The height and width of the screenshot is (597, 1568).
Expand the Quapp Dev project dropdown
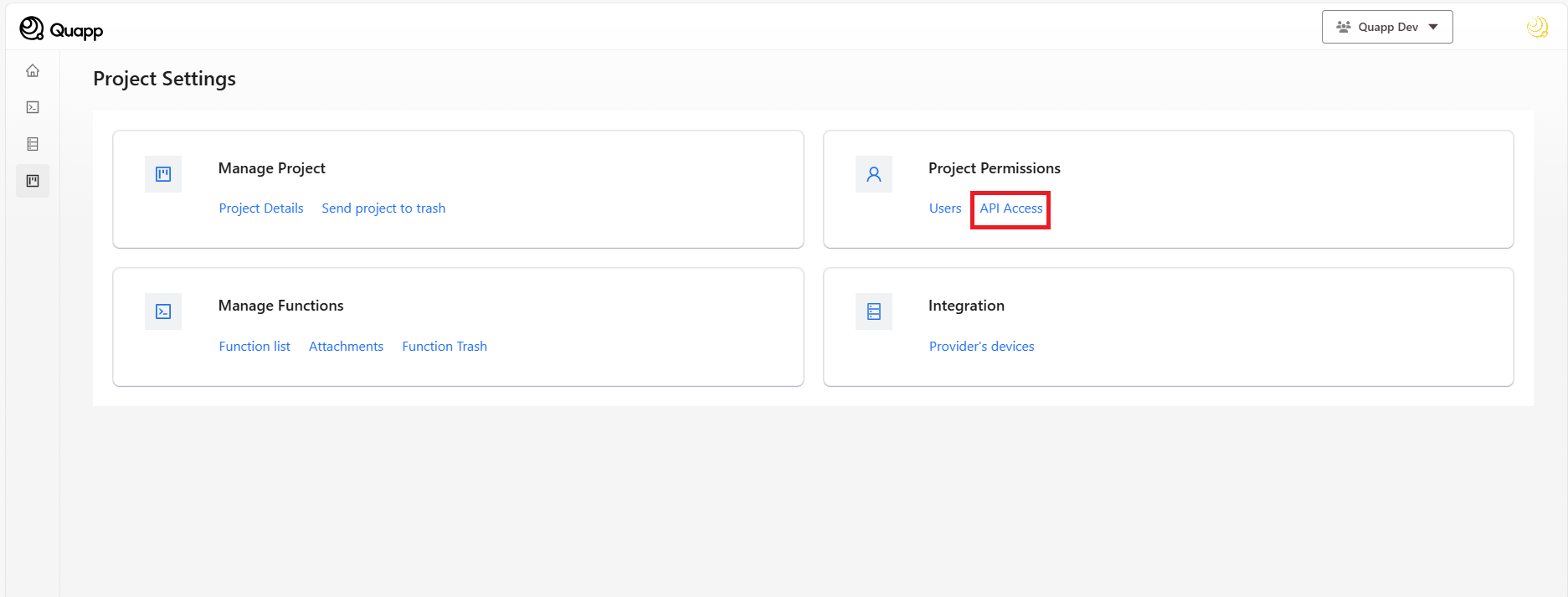1386,27
